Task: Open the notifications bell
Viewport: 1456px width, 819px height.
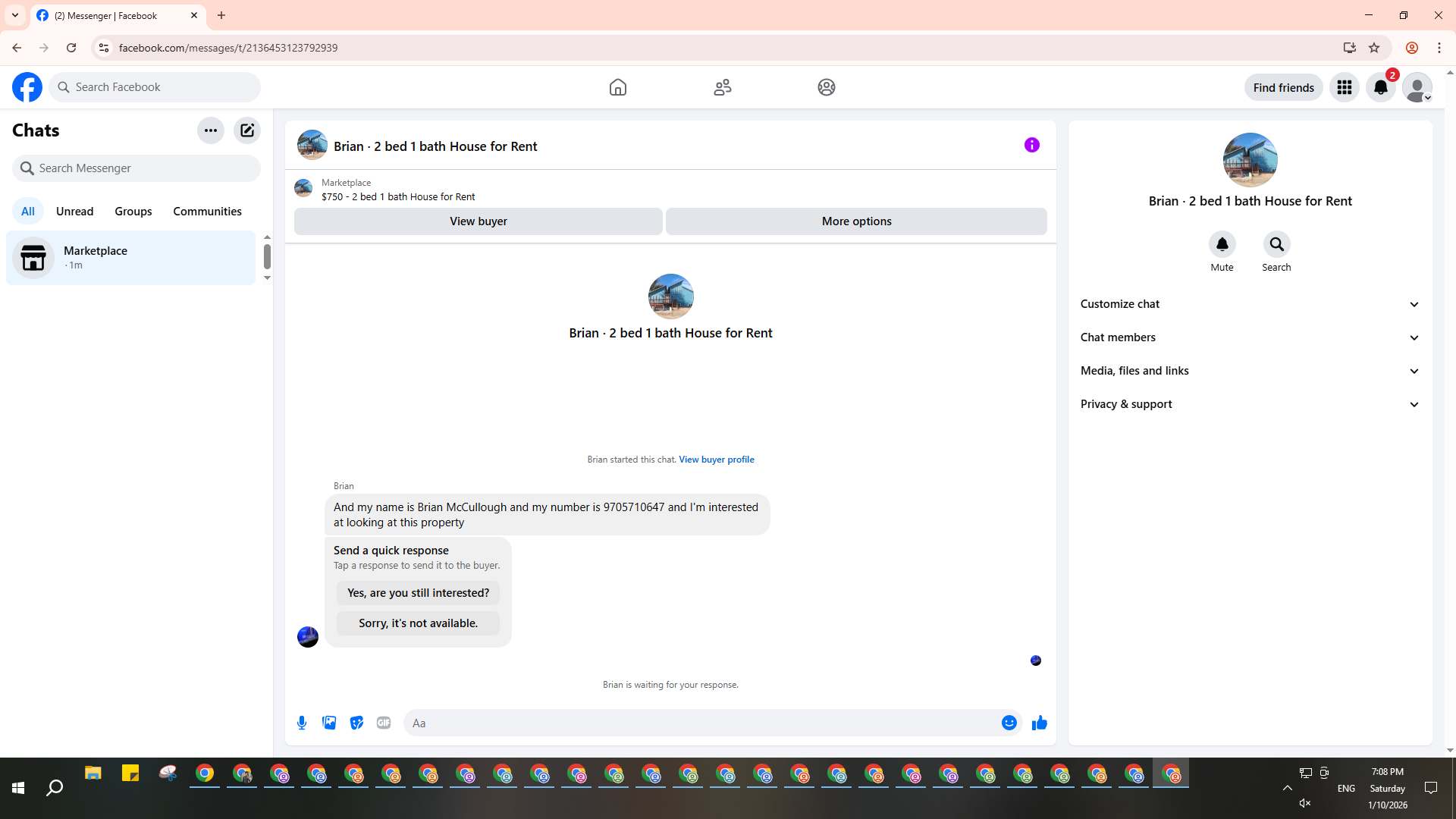Action: click(1381, 87)
